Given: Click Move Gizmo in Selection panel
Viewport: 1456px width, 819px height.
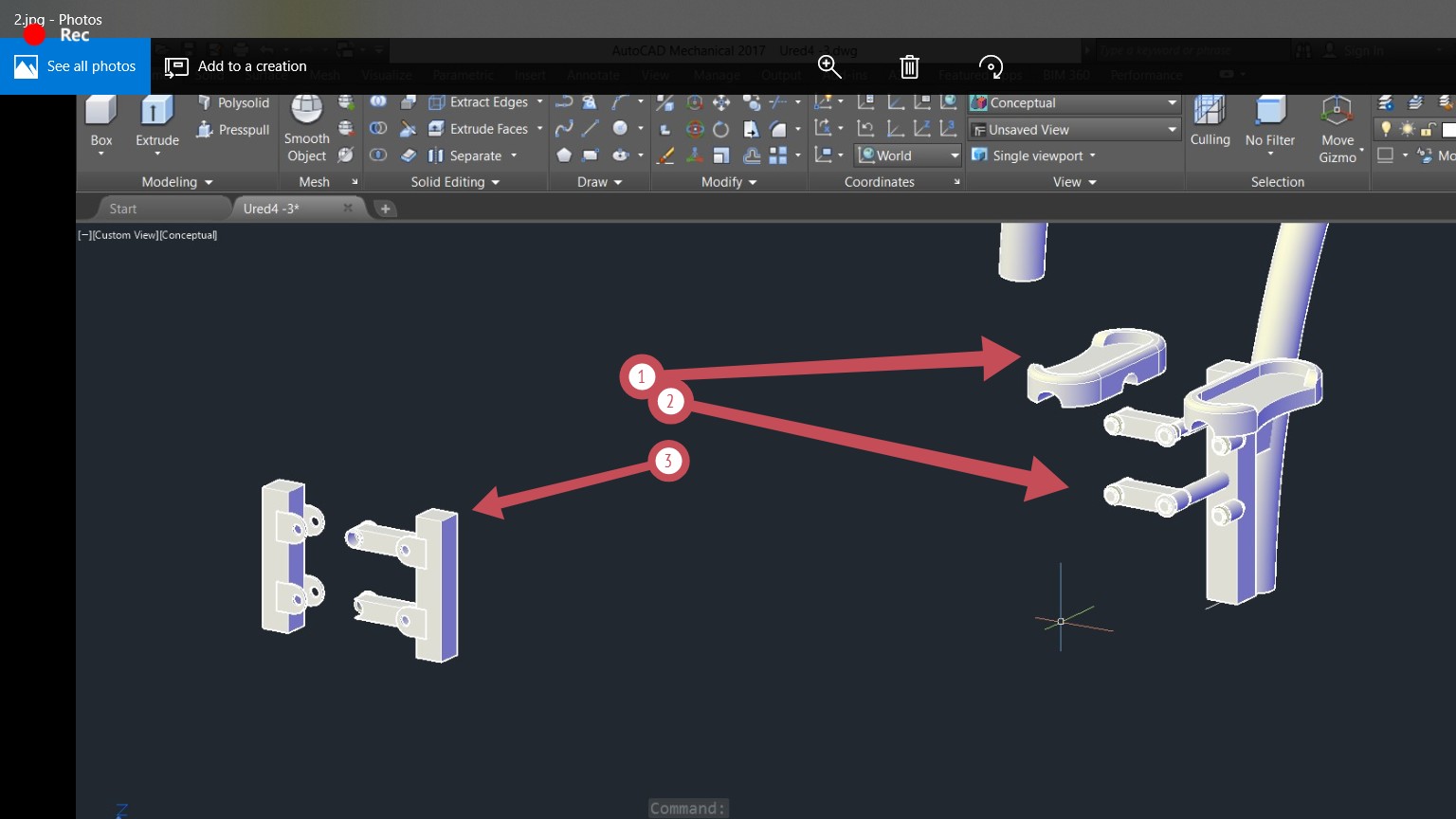Looking at the screenshot, I should [1338, 130].
